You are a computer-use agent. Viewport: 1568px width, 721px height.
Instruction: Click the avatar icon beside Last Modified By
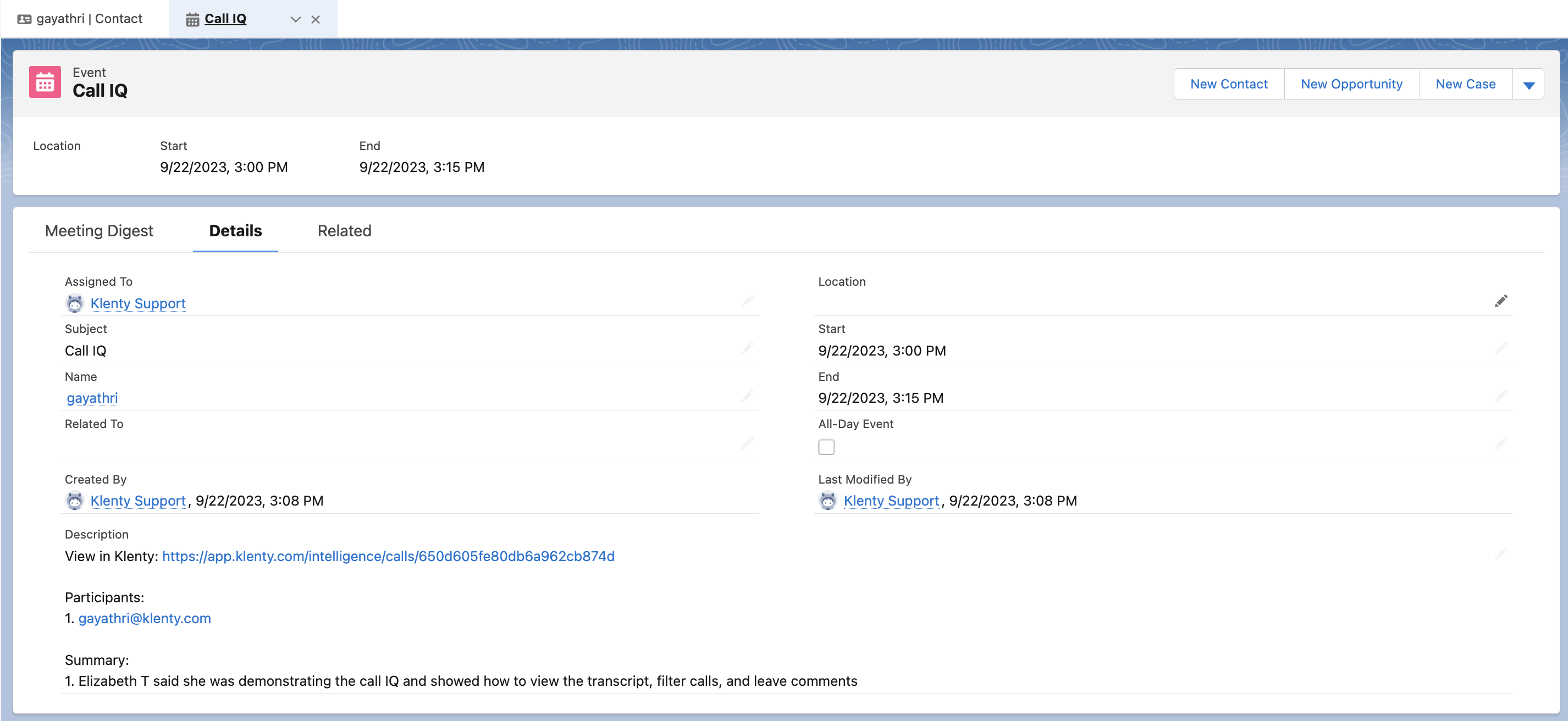point(827,500)
